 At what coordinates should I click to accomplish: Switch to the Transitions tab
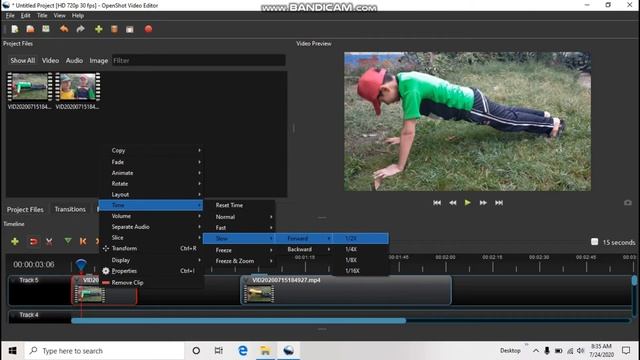70,209
